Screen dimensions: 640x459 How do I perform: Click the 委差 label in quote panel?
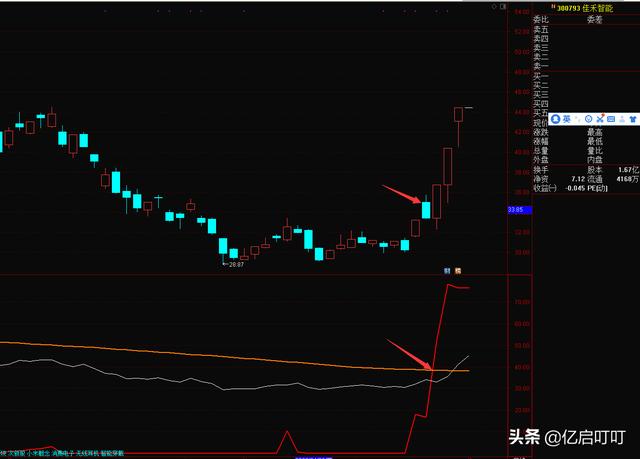coord(595,20)
